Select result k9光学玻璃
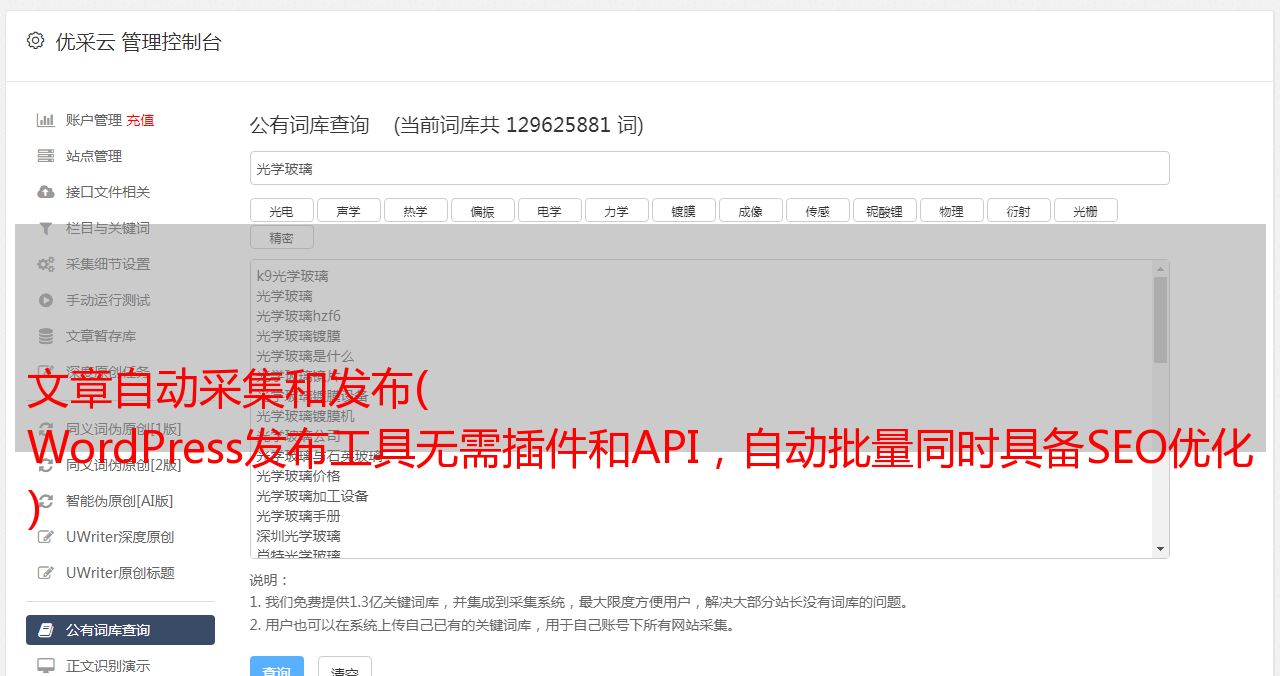This screenshot has height=676, width=1280. coord(292,276)
